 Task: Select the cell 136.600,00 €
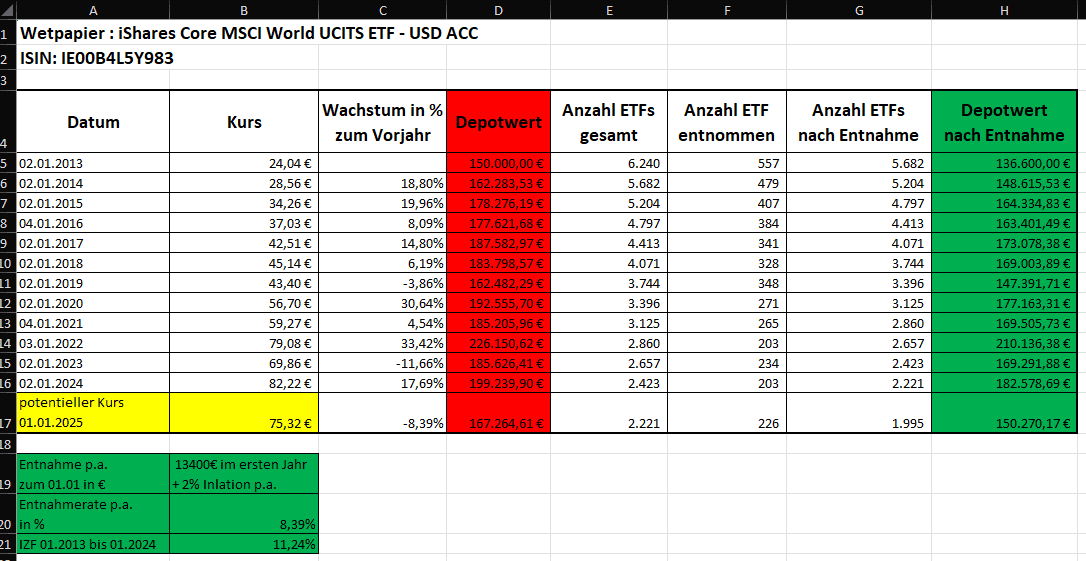click(x=1004, y=163)
